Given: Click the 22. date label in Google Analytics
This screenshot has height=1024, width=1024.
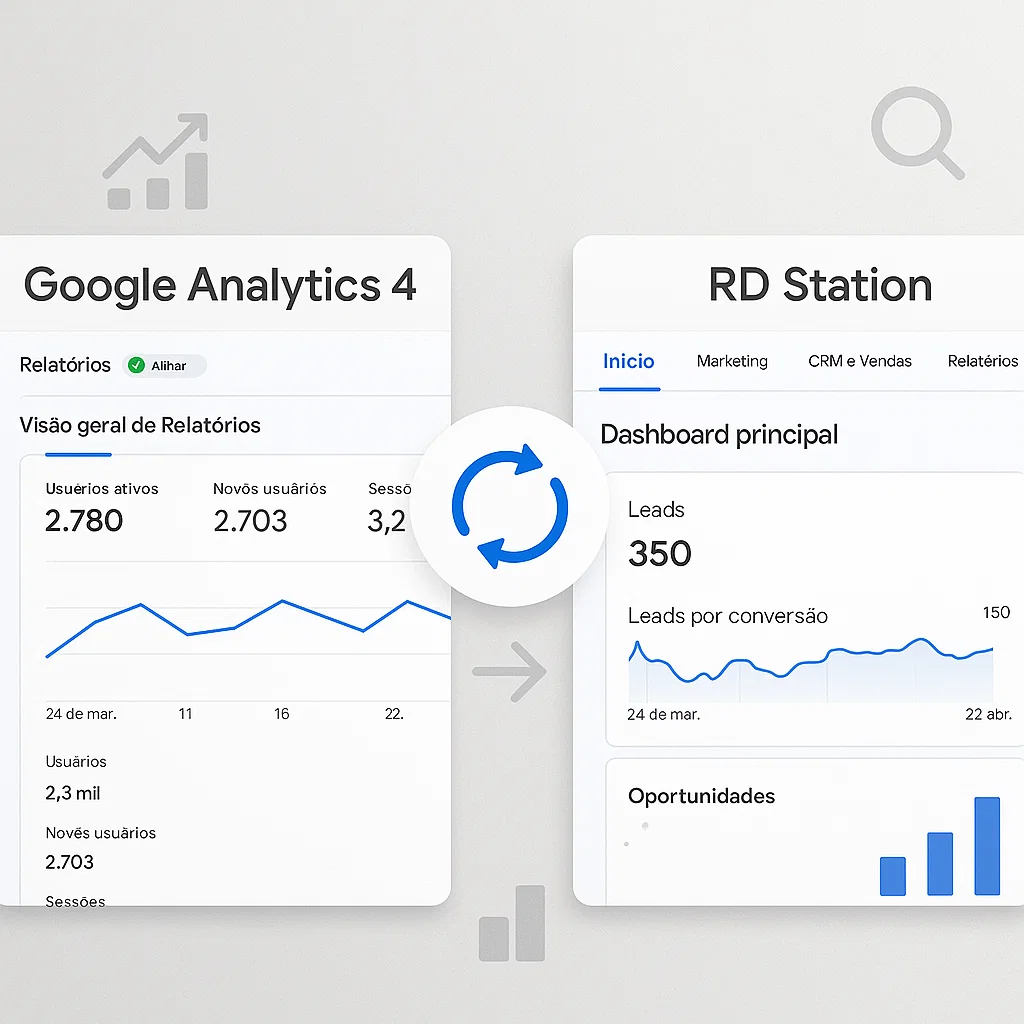Looking at the screenshot, I should (x=394, y=714).
